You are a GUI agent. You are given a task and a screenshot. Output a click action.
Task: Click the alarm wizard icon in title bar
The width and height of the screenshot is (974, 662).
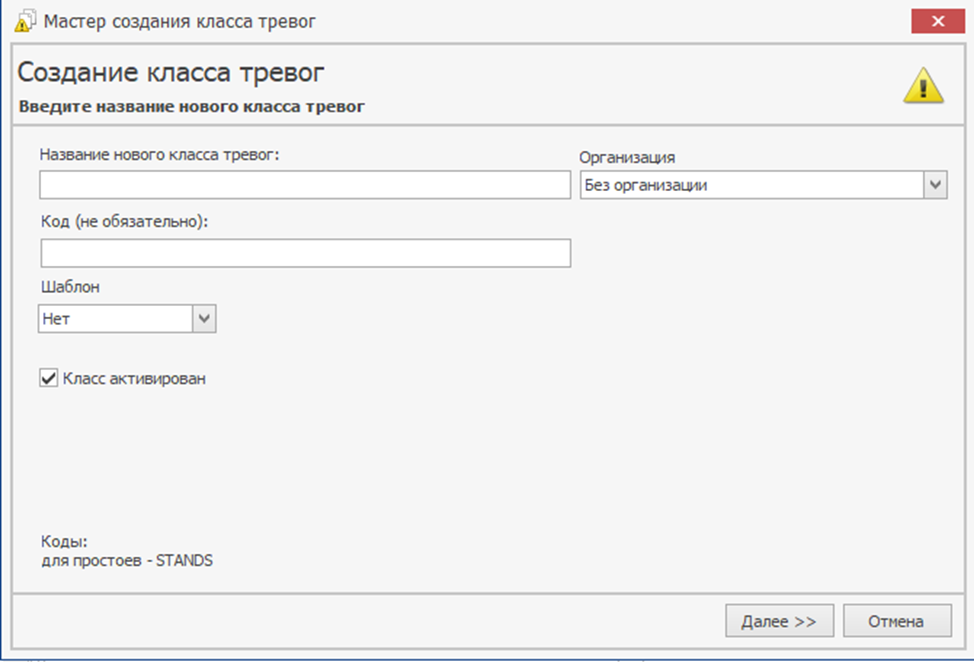point(24,21)
